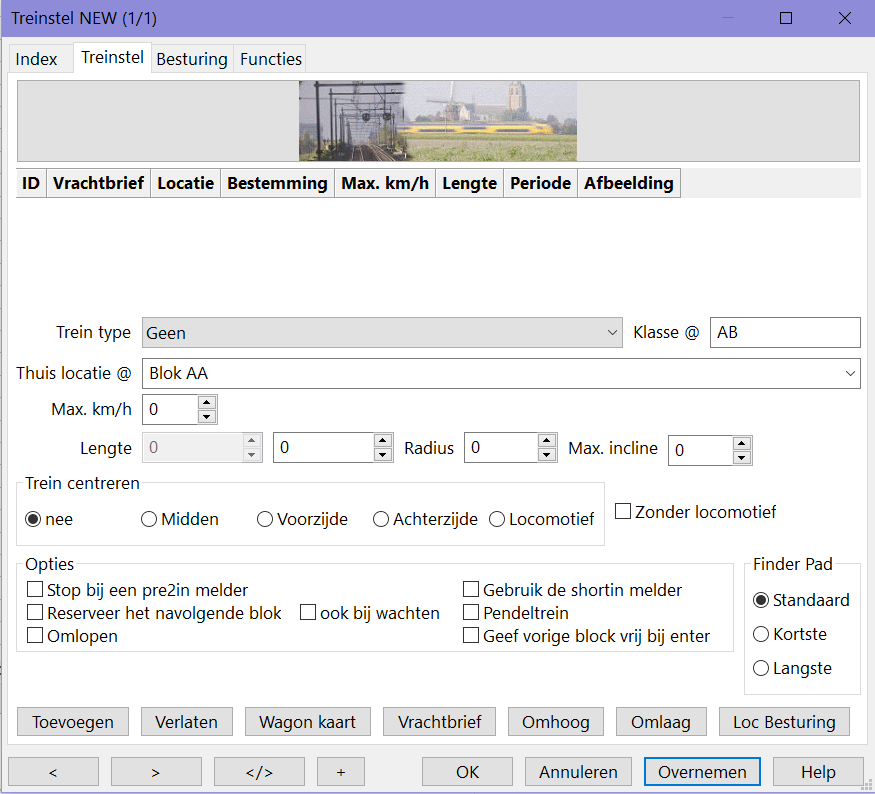The height and width of the screenshot is (794, 875).
Task: Expand the Thuis locatie dropdown
Action: tap(500, 373)
